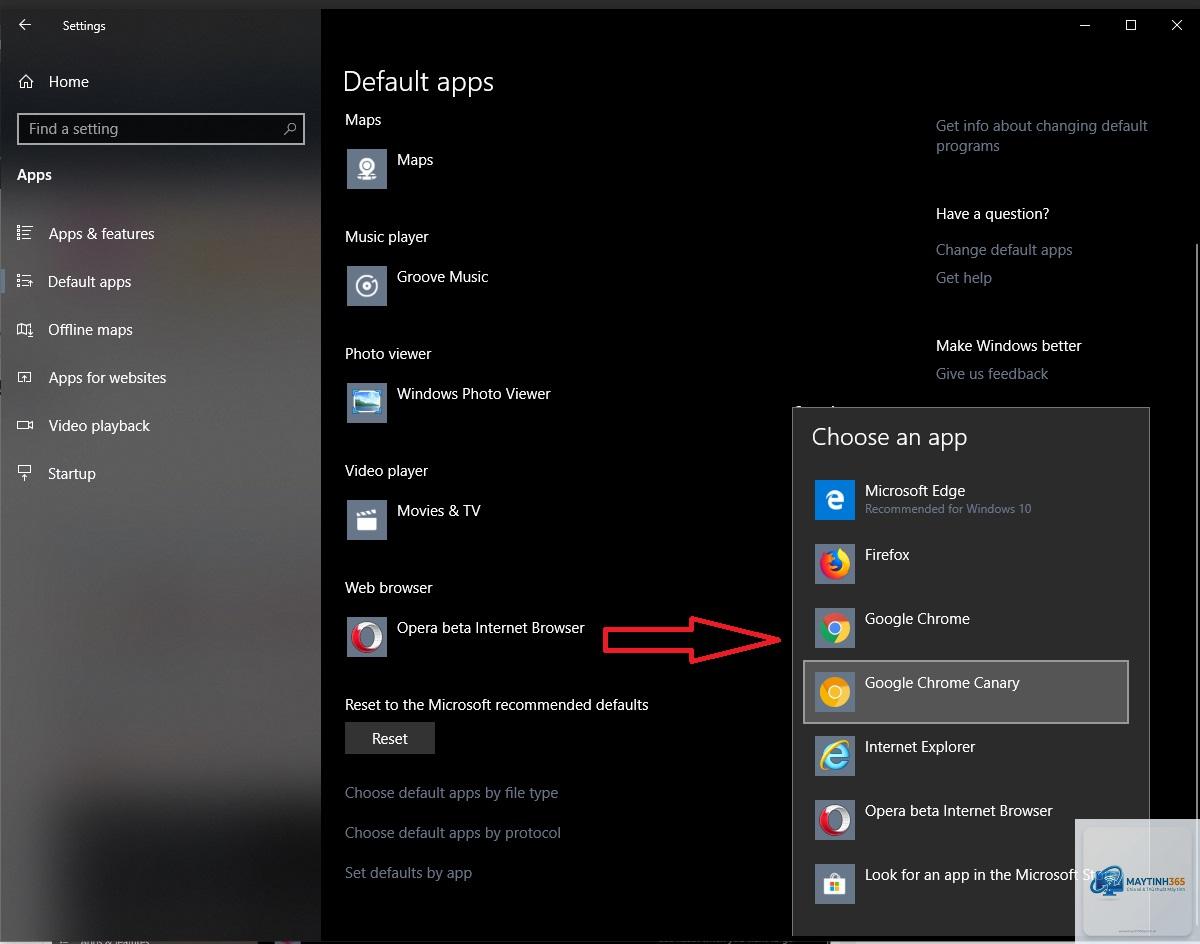Select the Google Chrome Canary icon
This screenshot has height=944, width=1200.
835,692
